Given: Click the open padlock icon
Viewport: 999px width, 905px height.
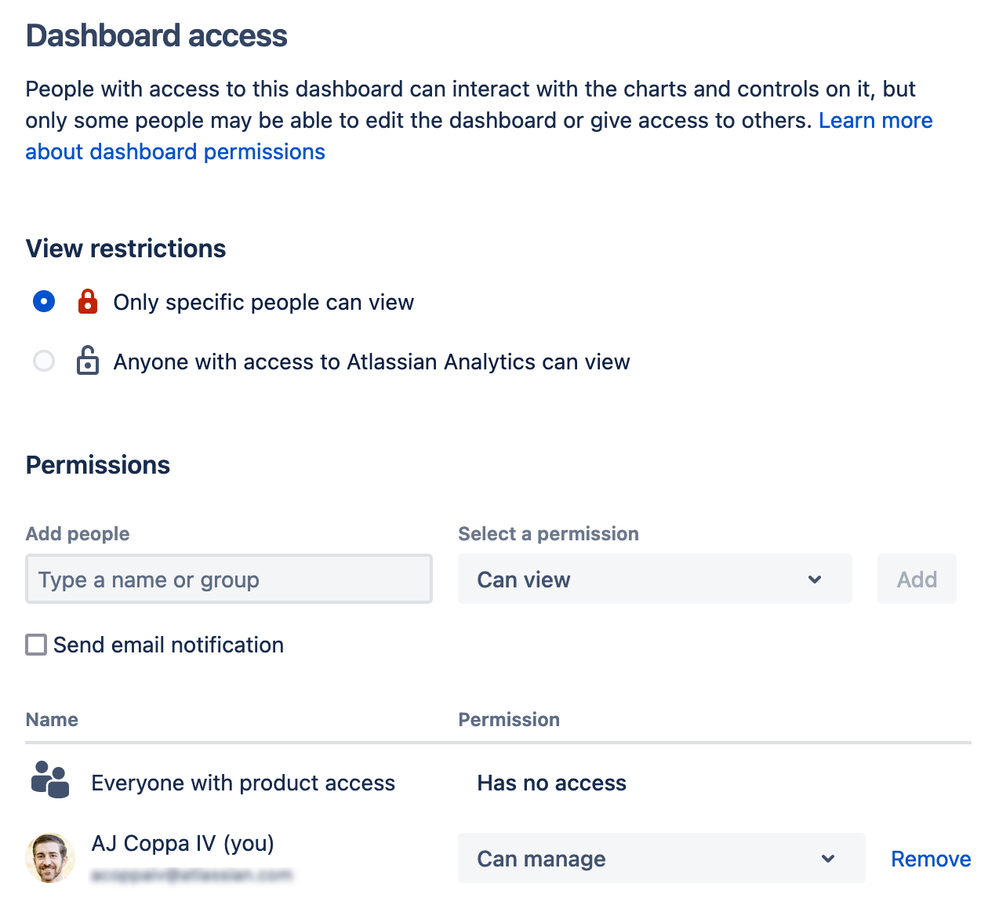Looking at the screenshot, I should [88, 361].
